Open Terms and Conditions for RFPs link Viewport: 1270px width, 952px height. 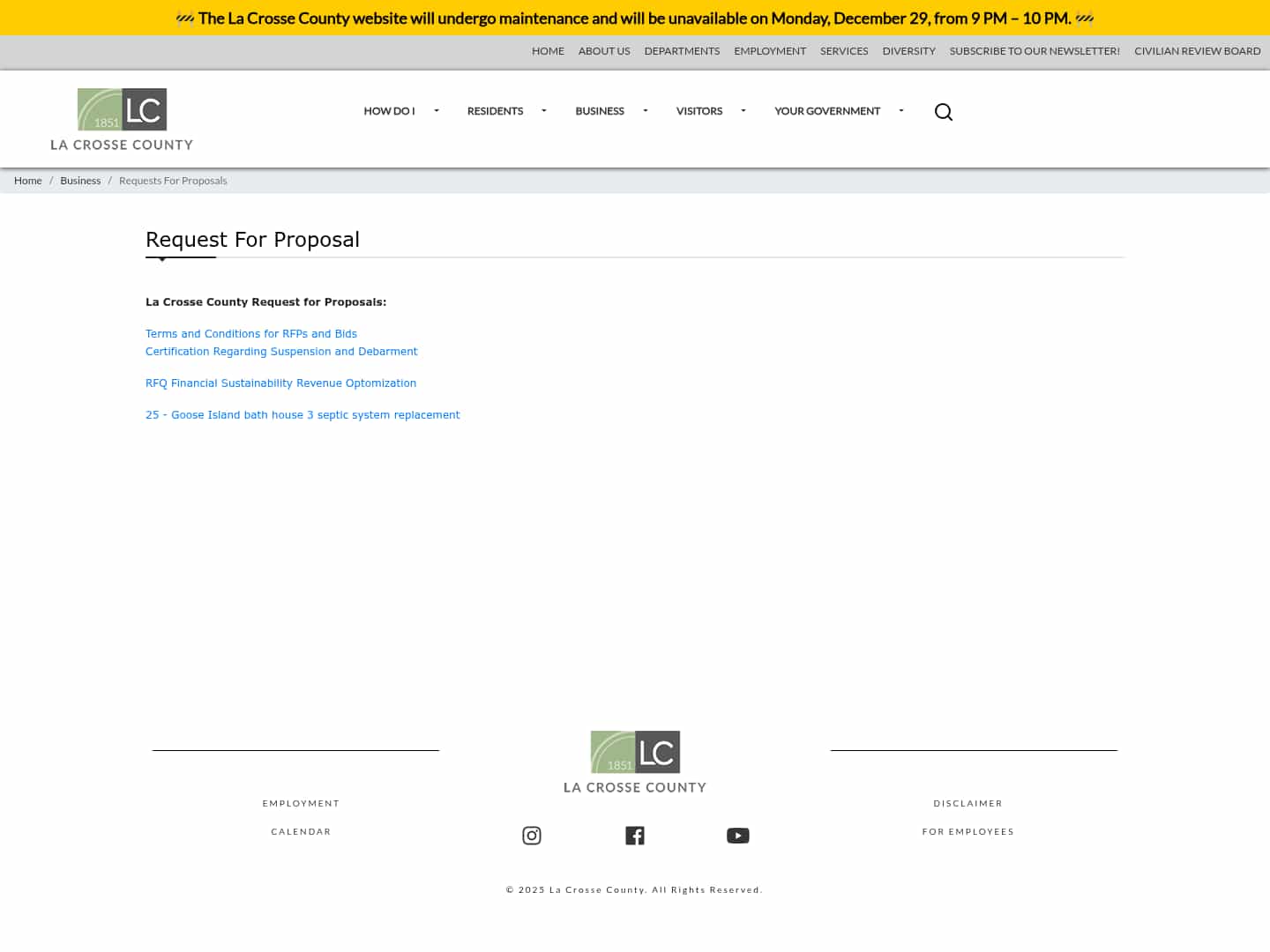(x=251, y=333)
